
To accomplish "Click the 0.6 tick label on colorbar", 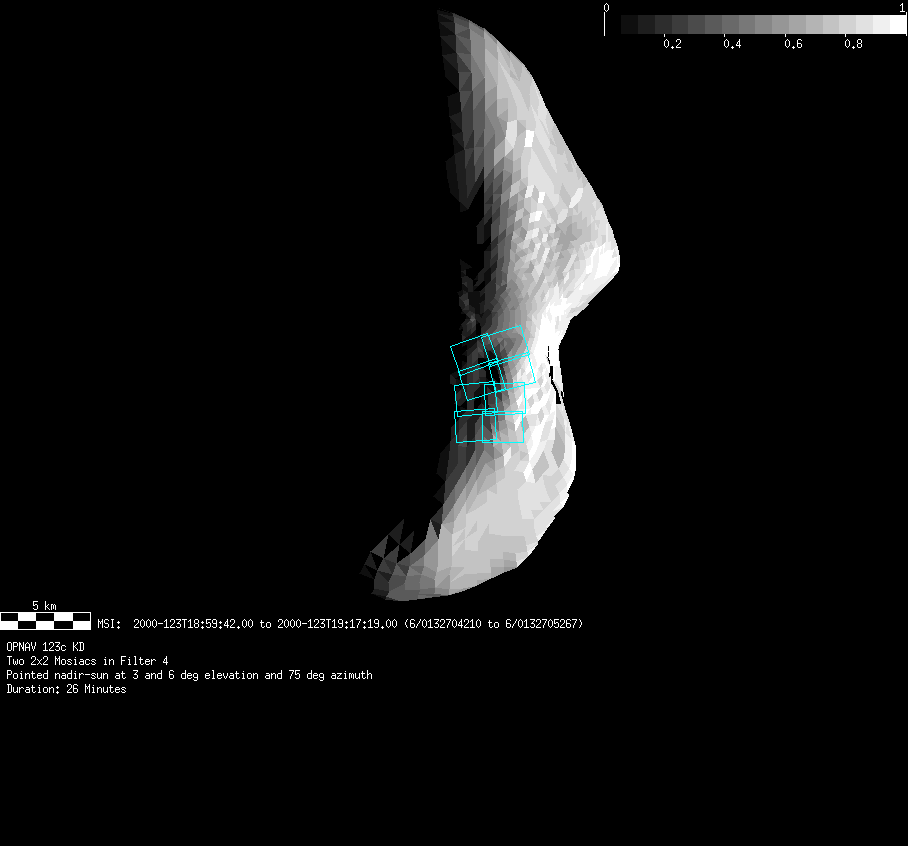I will (793, 44).
